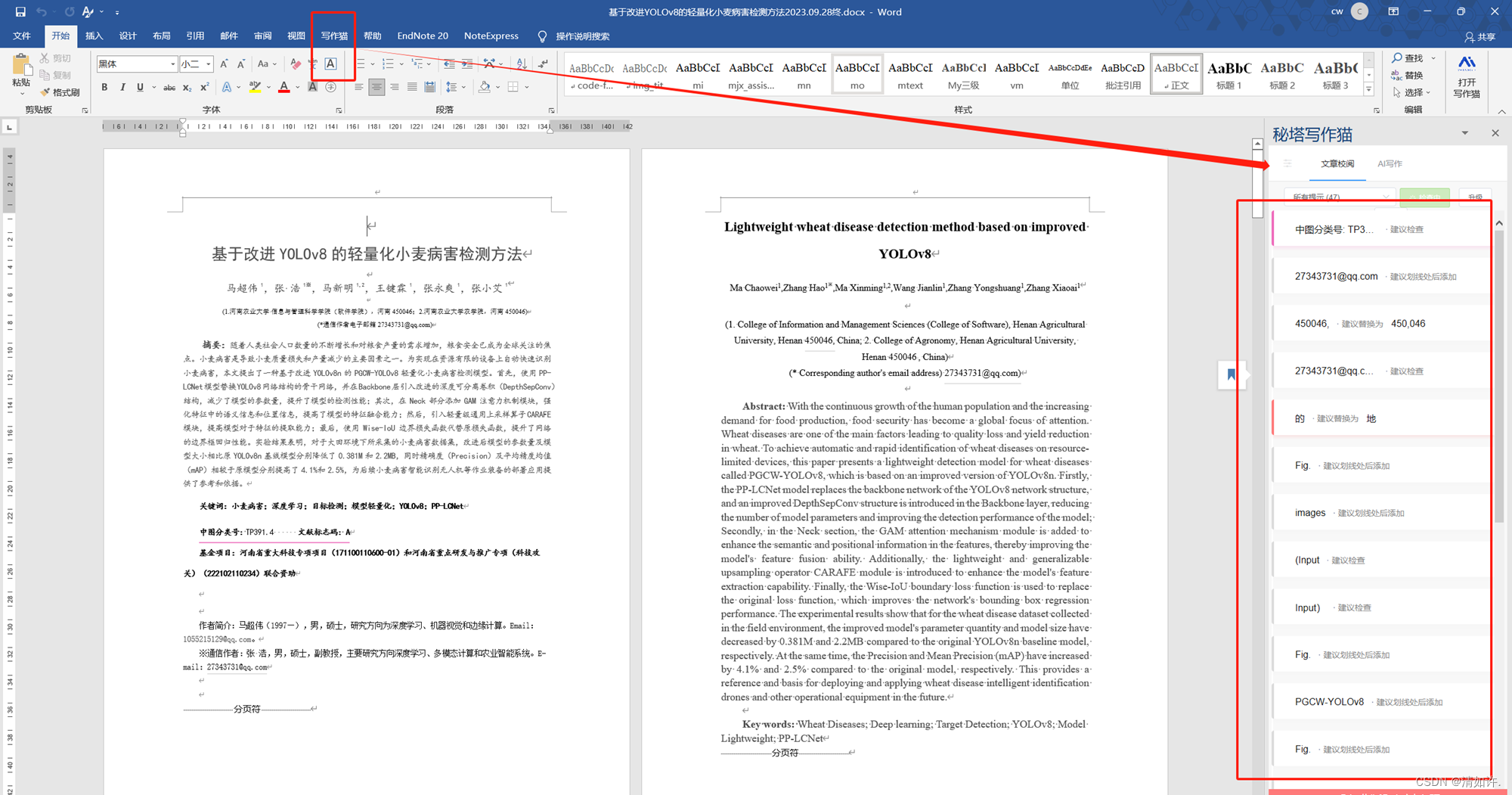Click the Shading paint bucket icon

pyautogui.click(x=484, y=87)
